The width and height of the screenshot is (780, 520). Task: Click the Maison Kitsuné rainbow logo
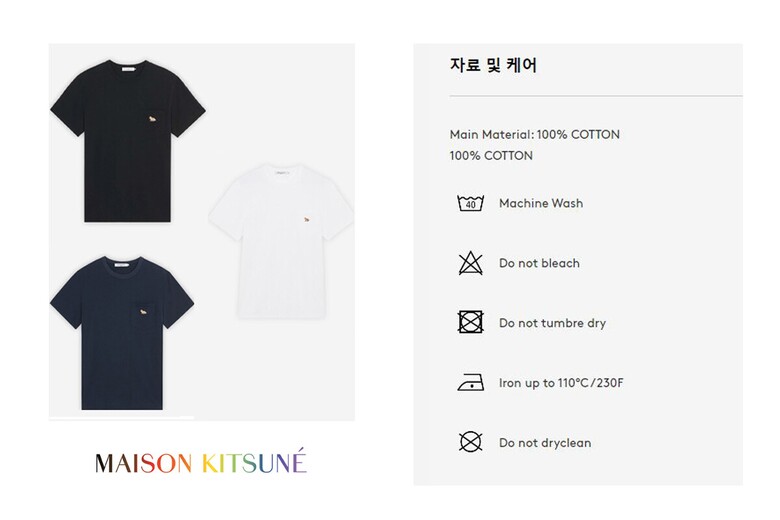click(200, 462)
